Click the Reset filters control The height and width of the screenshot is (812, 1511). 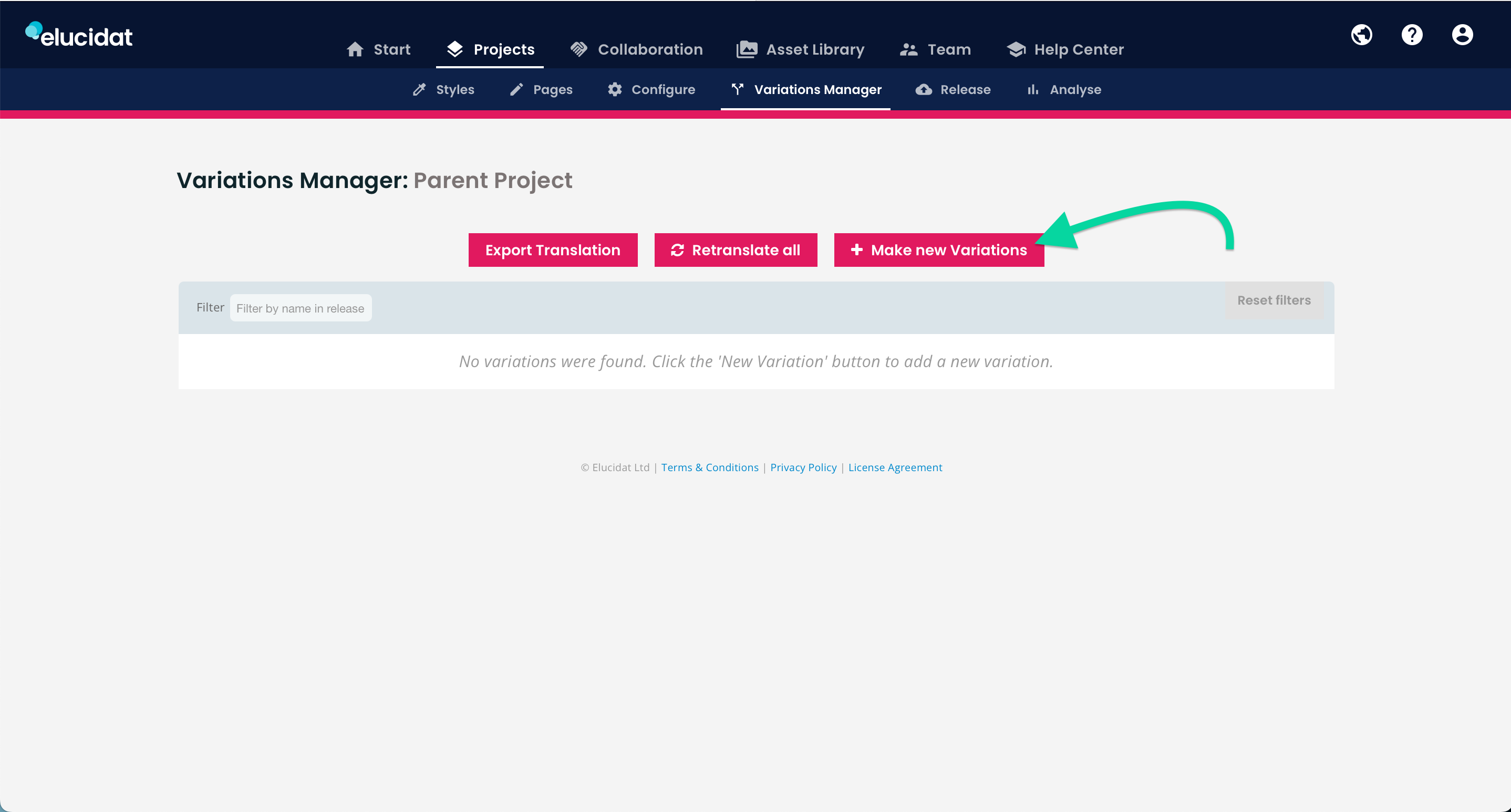[1274, 300]
